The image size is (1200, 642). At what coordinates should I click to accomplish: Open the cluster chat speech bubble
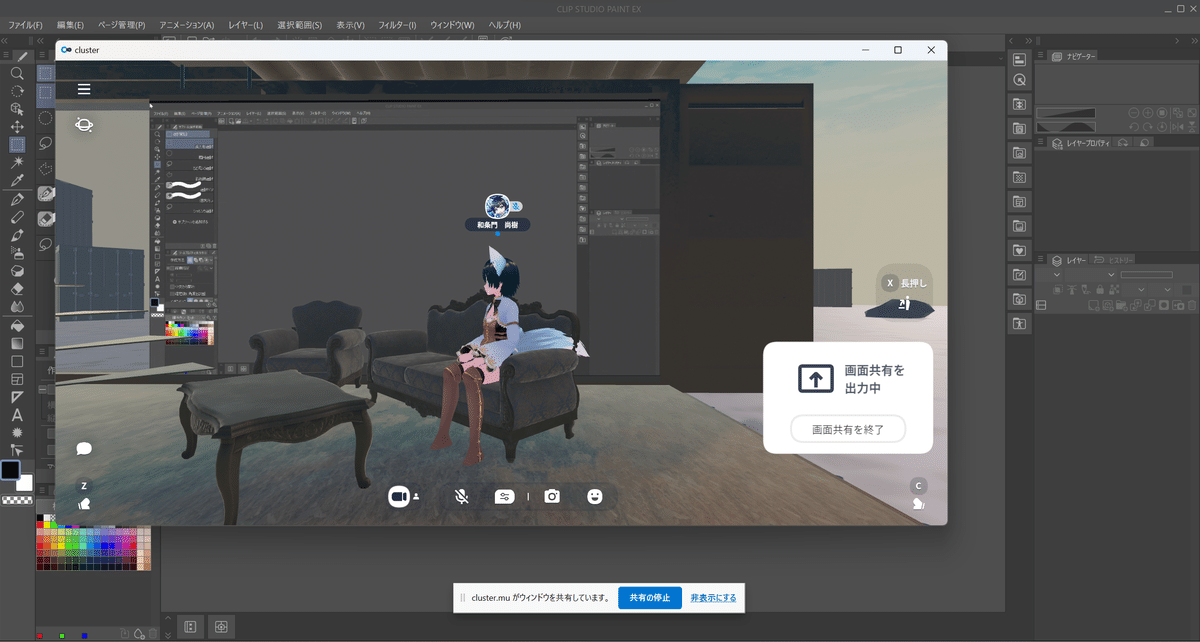coord(84,449)
